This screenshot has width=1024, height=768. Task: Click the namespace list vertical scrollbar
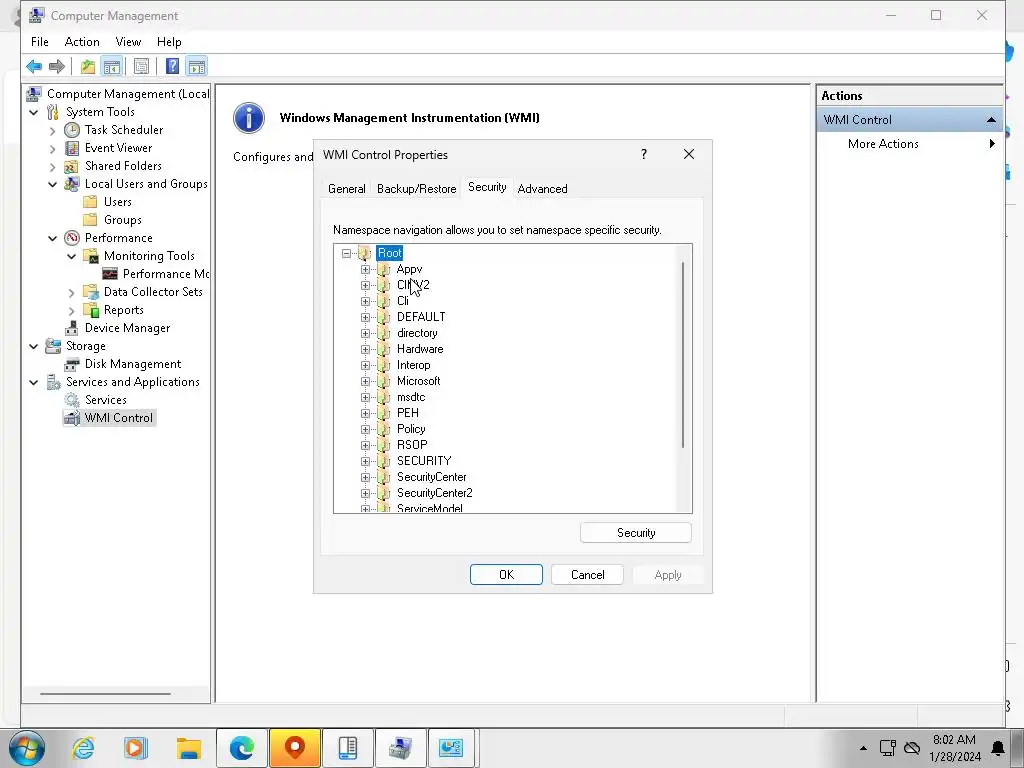pos(683,355)
